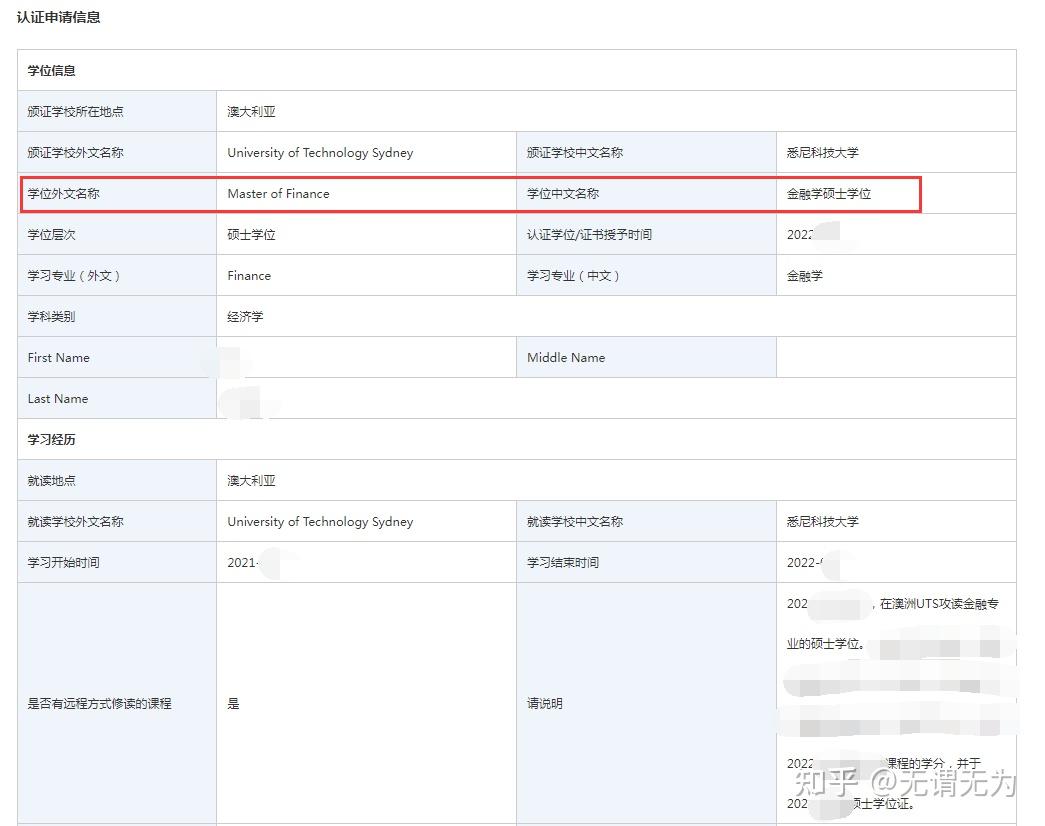This screenshot has width=1045, height=826.
Task: Click the 学习专业(中文) value 金融学
Action: pyautogui.click(x=804, y=276)
